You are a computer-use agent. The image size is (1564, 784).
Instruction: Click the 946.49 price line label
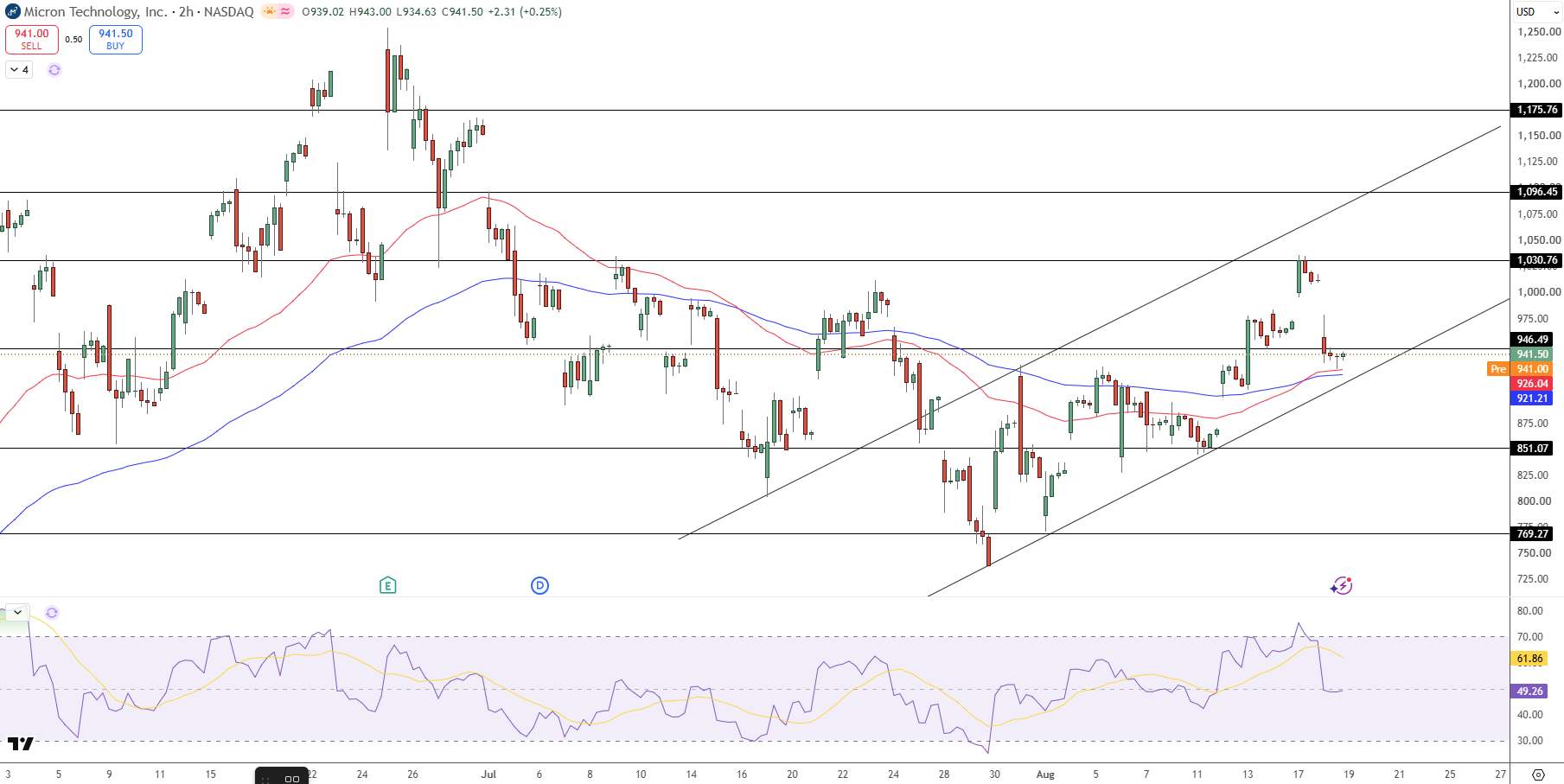pos(1532,340)
